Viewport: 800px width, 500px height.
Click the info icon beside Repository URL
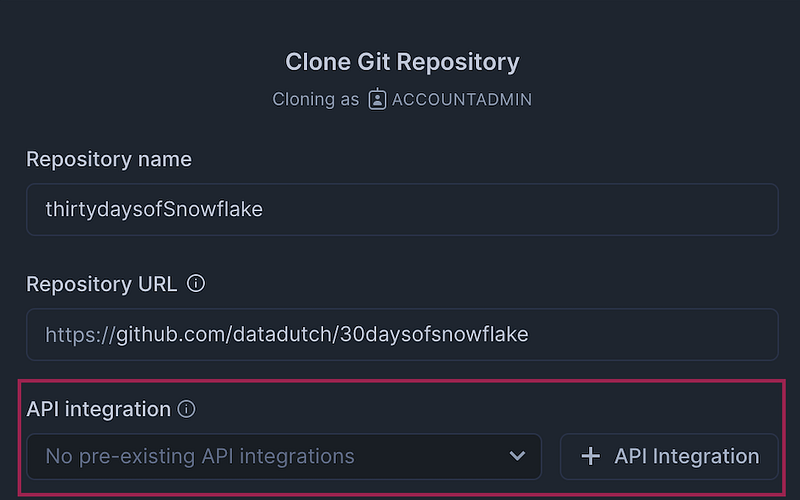point(195,283)
